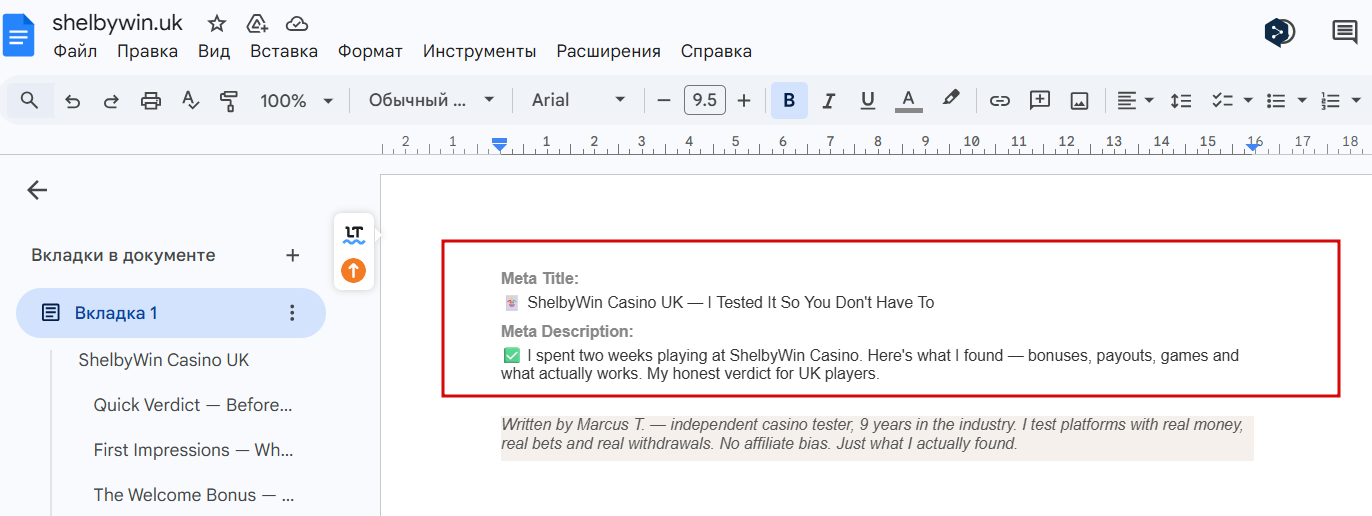Open the Файл menu
The image size is (1372, 516).
click(x=75, y=51)
